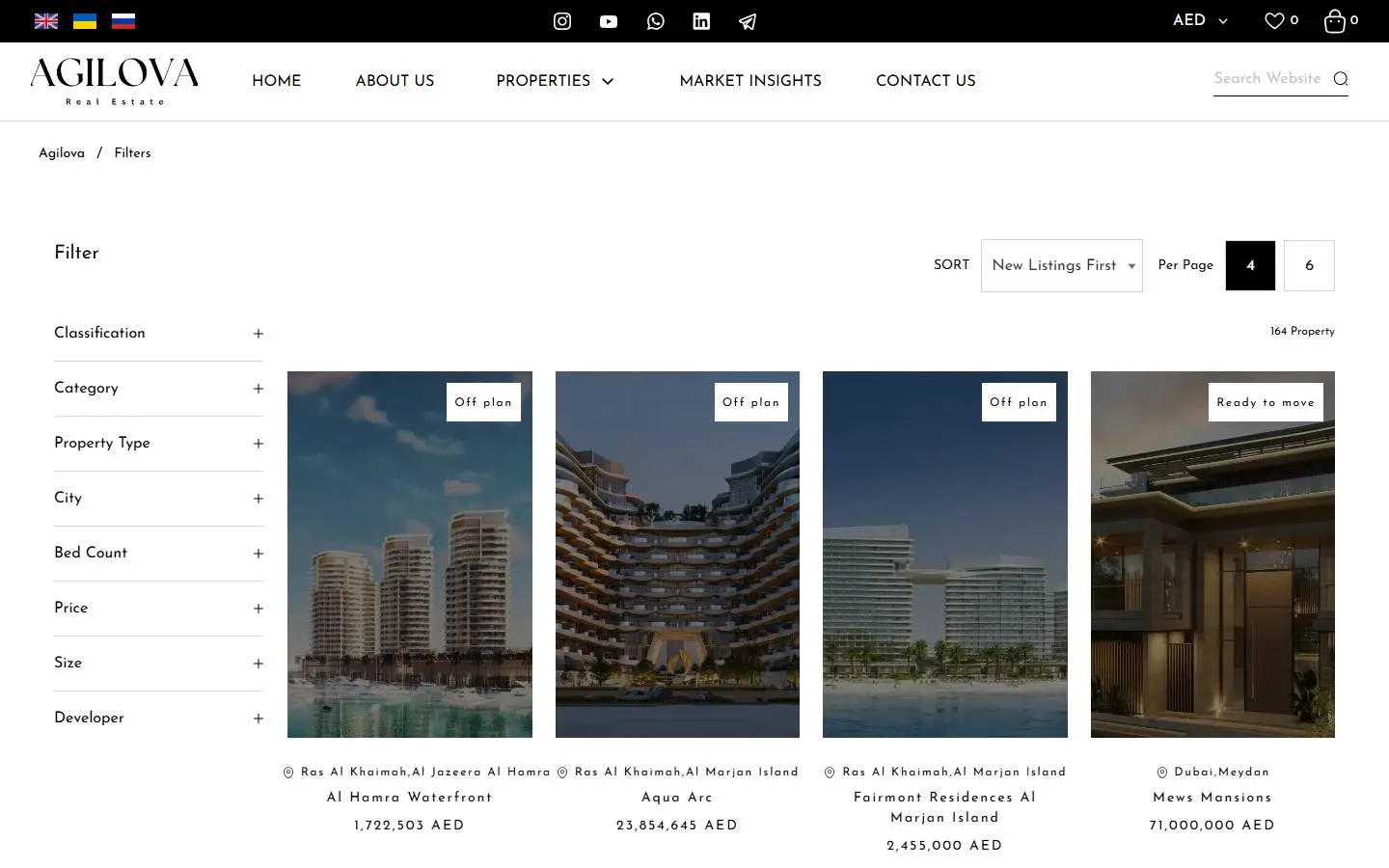
Task: Click the Fairmont Residences Al Marjan Island title
Action: tap(945, 807)
